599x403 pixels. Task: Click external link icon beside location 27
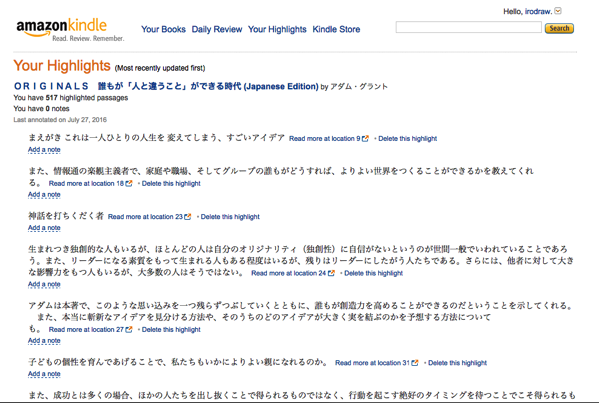click(x=129, y=329)
